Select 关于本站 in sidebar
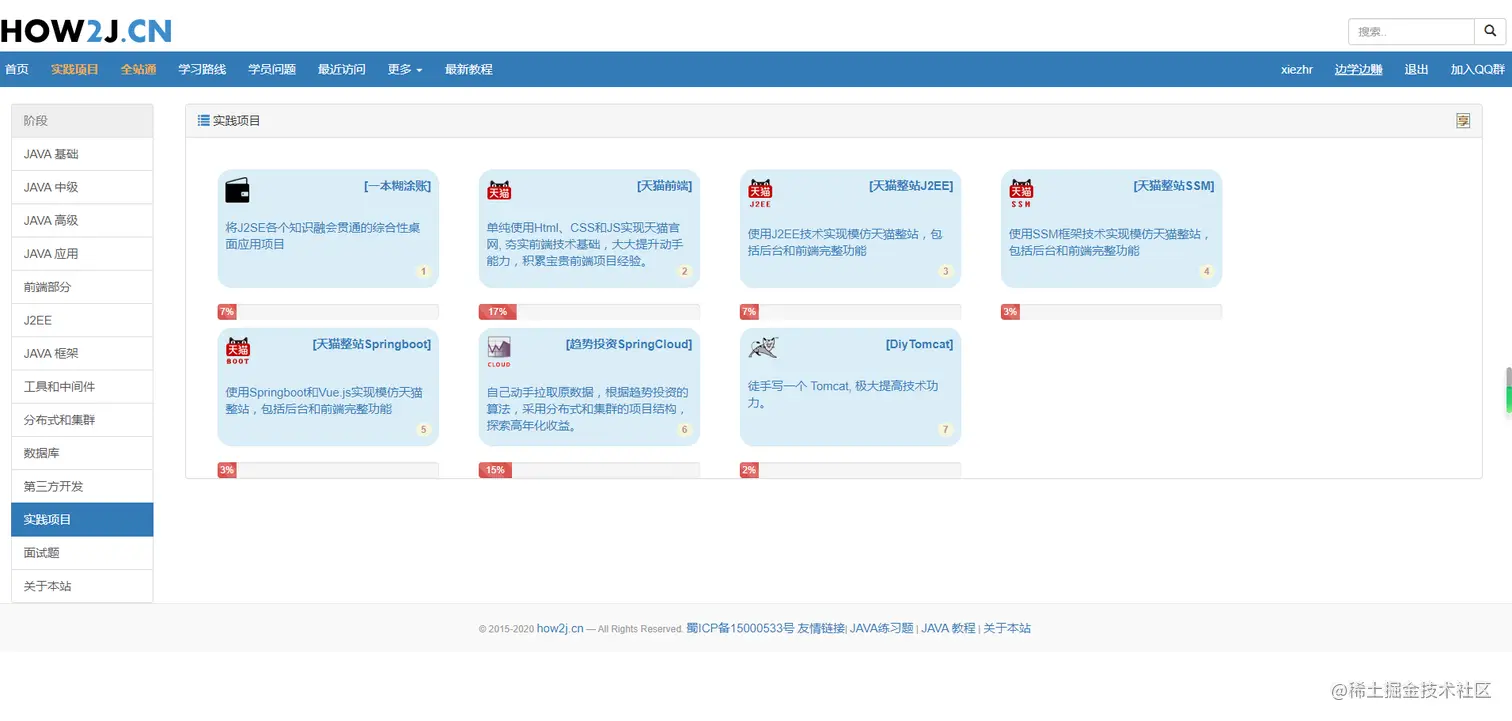 tap(82, 586)
